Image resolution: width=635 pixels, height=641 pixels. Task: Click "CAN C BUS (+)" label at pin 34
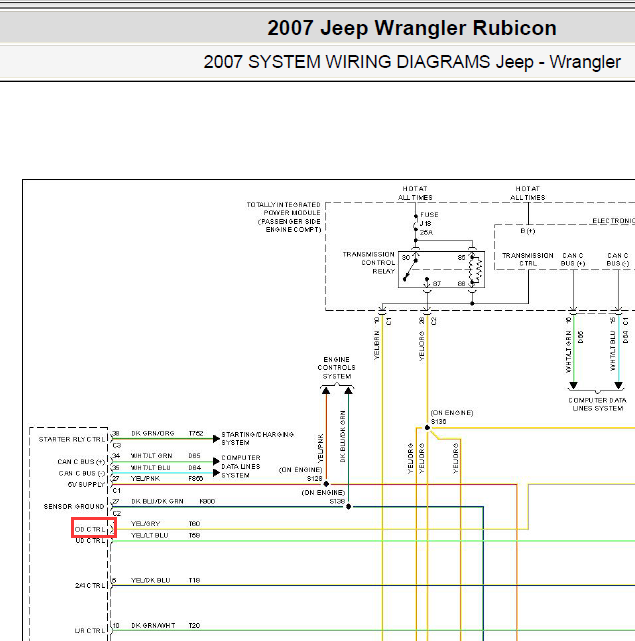coord(81,462)
